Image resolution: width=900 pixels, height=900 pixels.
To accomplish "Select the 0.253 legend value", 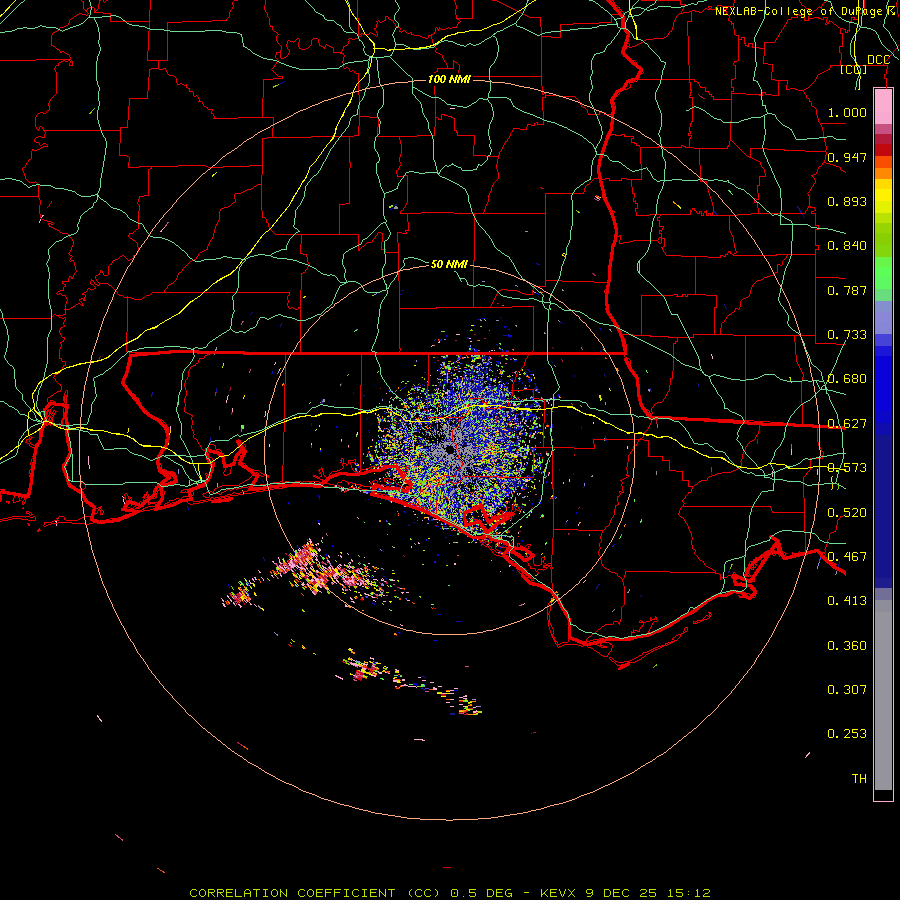I will (847, 734).
